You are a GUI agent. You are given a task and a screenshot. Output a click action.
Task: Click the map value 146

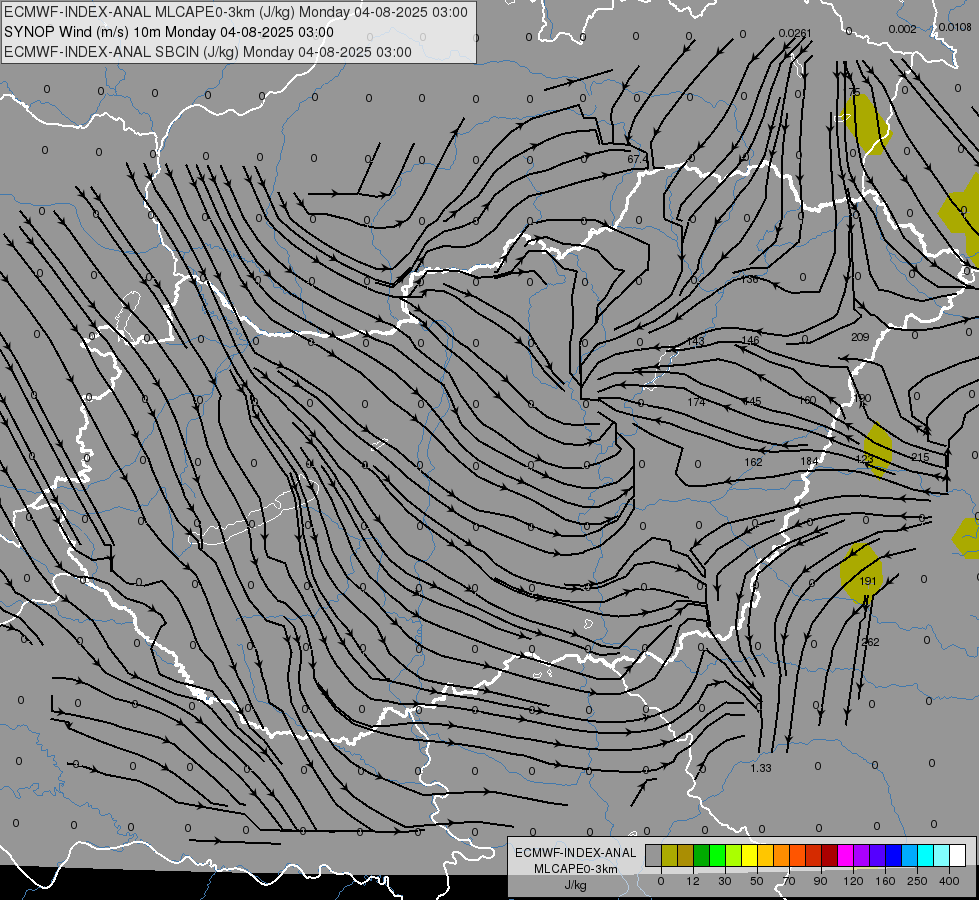750,340
